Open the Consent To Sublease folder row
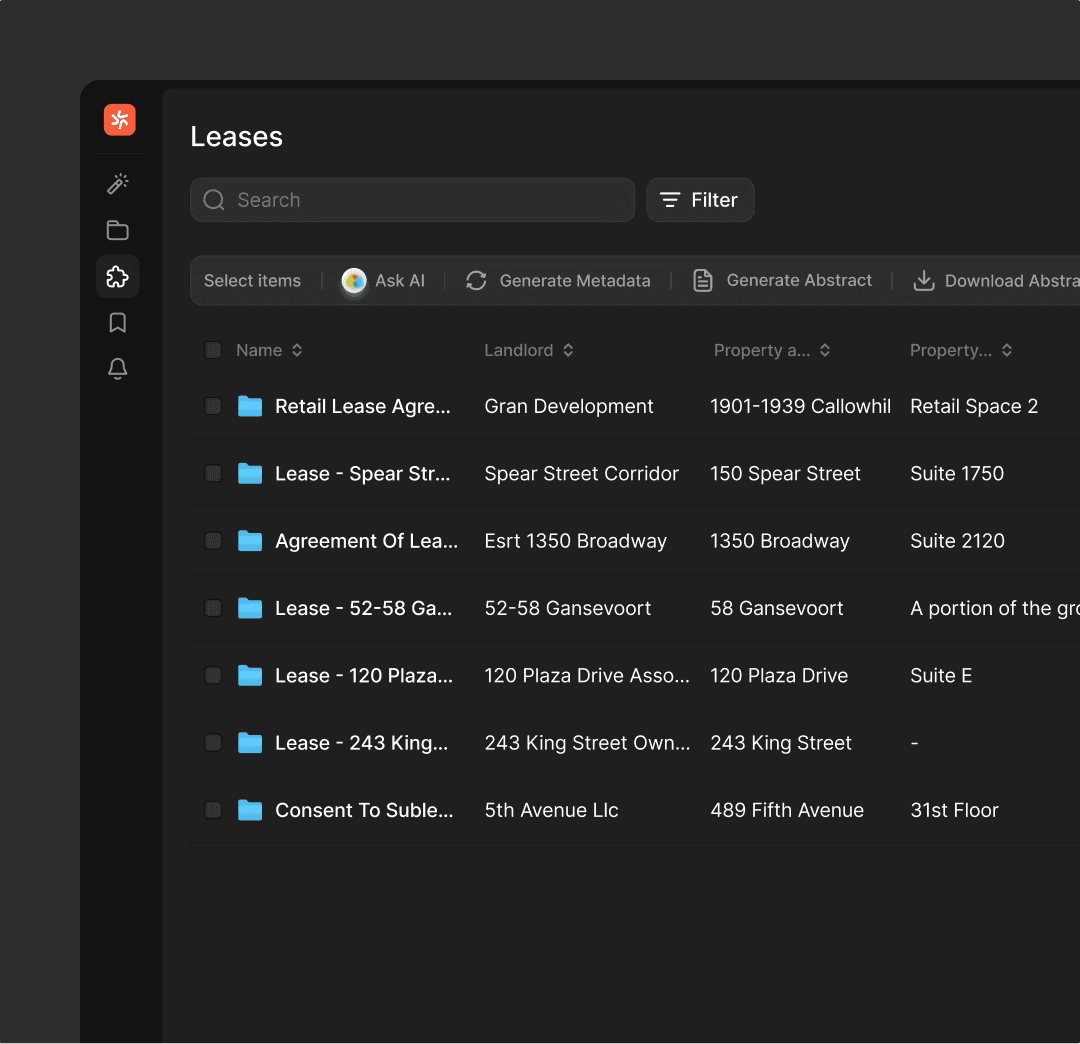Image resolution: width=1080 pixels, height=1044 pixels. coord(363,810)
